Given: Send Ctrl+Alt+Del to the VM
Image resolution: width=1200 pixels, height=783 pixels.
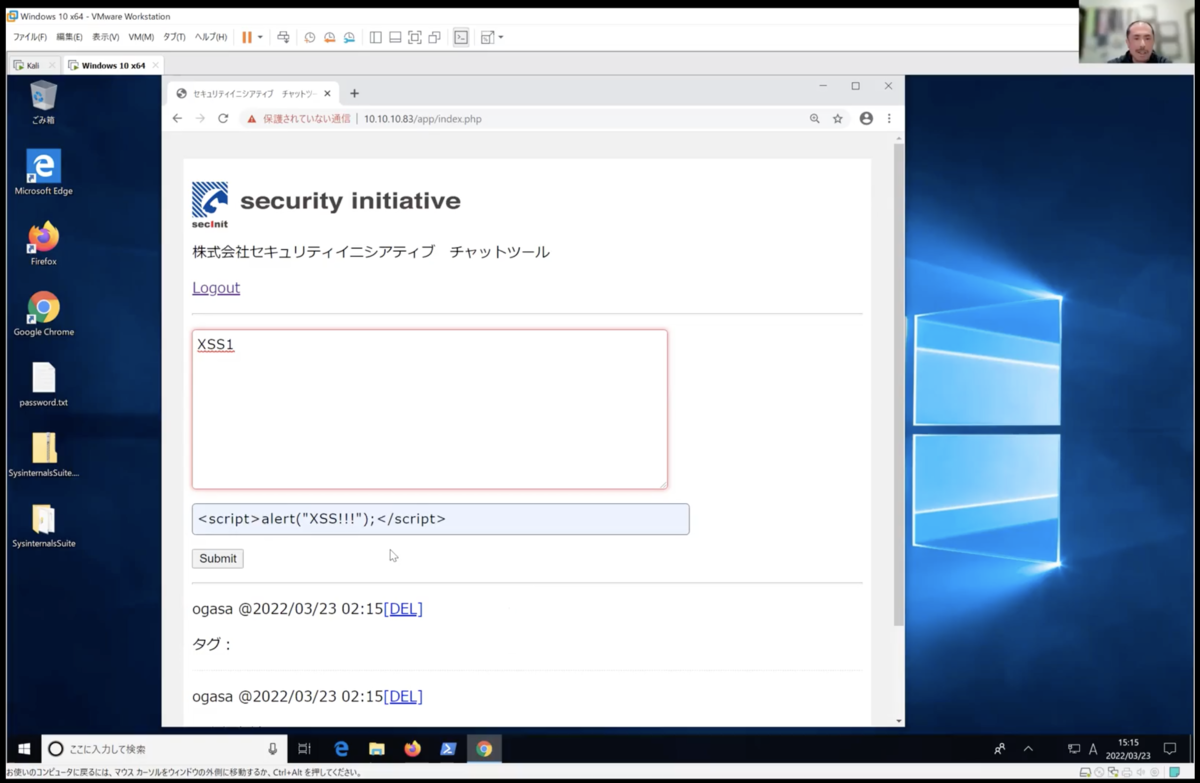Looking at the screenshot, I should [284, 37].
